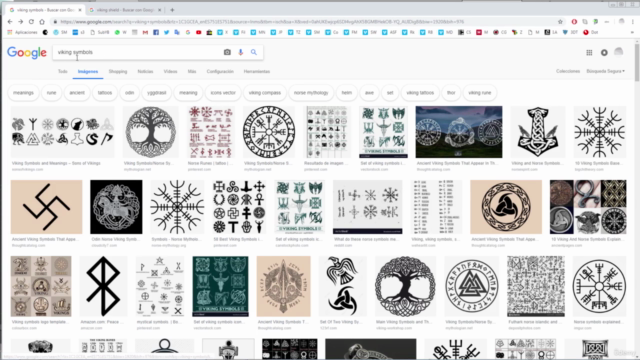Search by image using the camera icon
This screenshot has width=640, height=360.
pyautogui.click(x=227, y=52)
